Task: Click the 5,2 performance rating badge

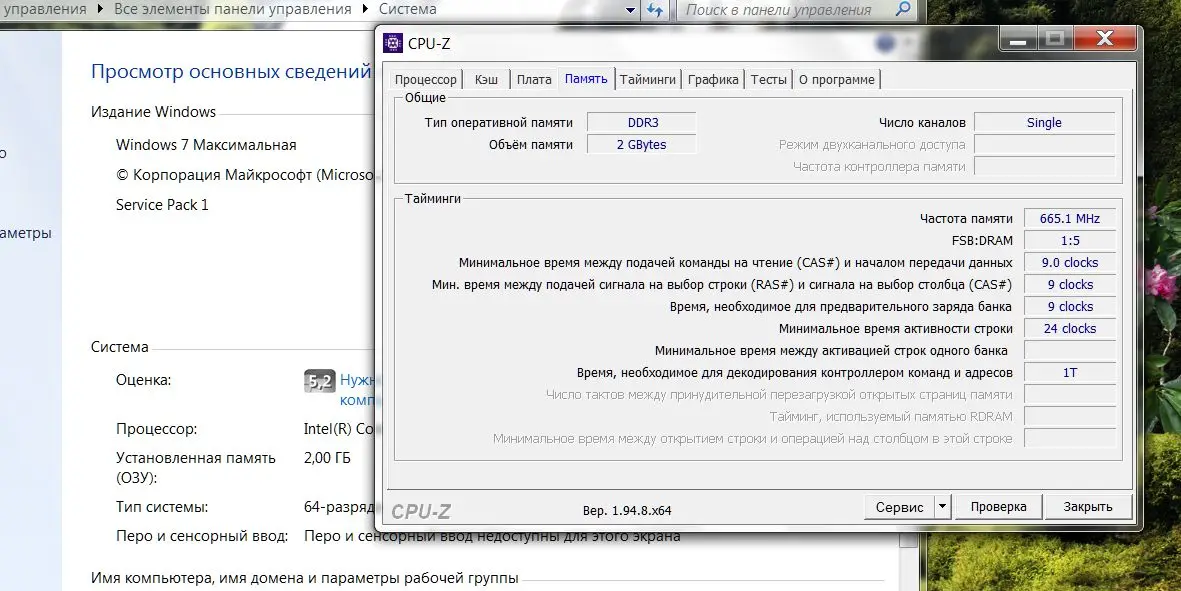Action: coord(319,382)
